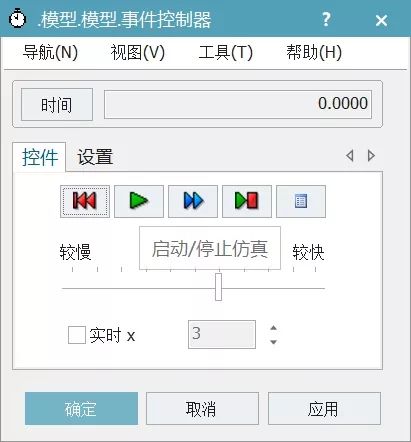Click the real-time factor input field

(222, 334)
